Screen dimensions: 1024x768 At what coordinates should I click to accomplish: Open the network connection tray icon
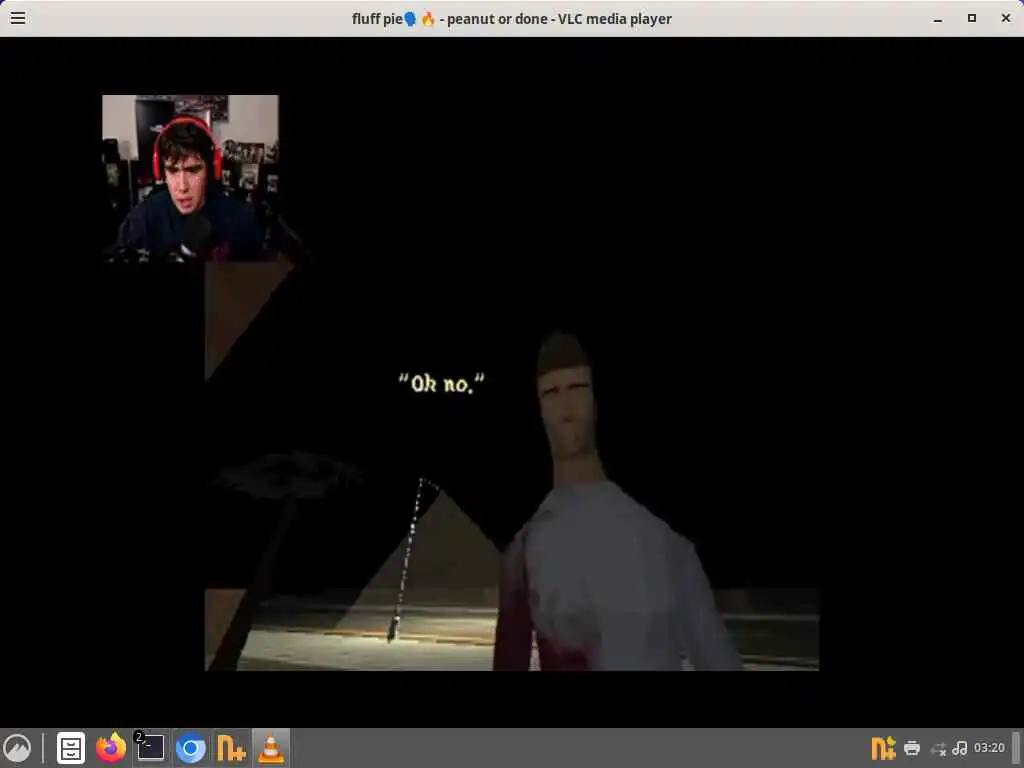click(938, 748)
